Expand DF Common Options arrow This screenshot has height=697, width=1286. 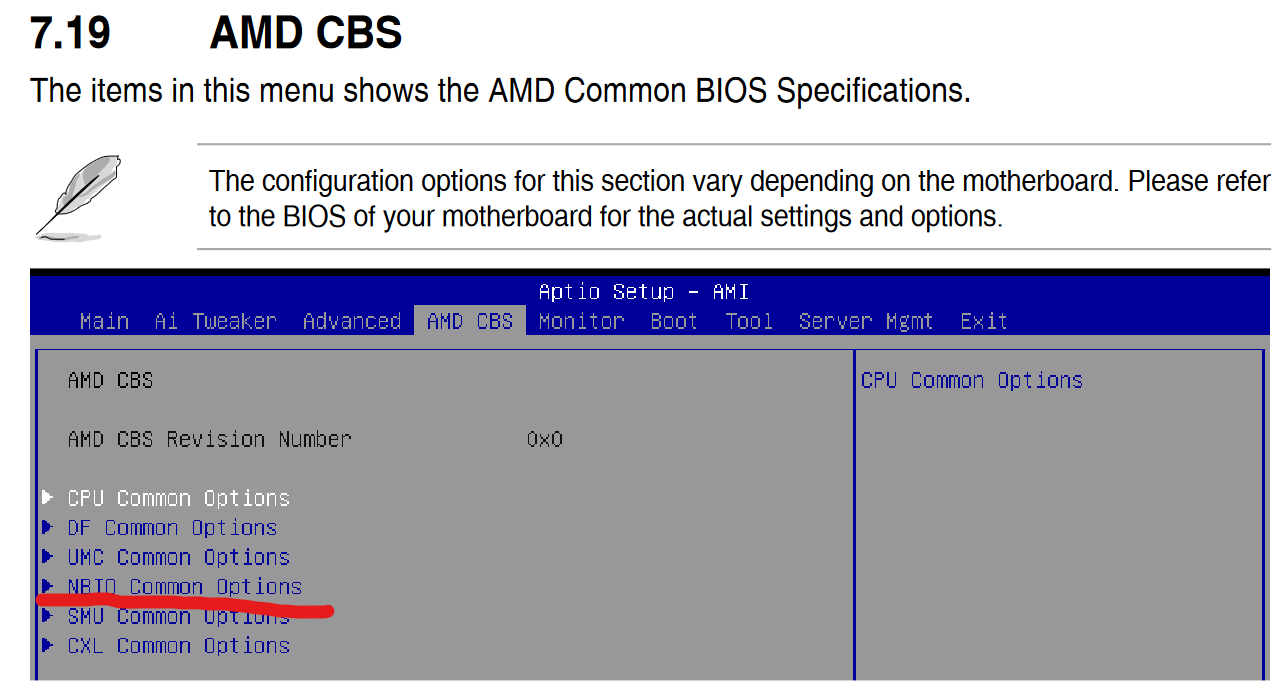pyautogui.click(x=47, y=527)
